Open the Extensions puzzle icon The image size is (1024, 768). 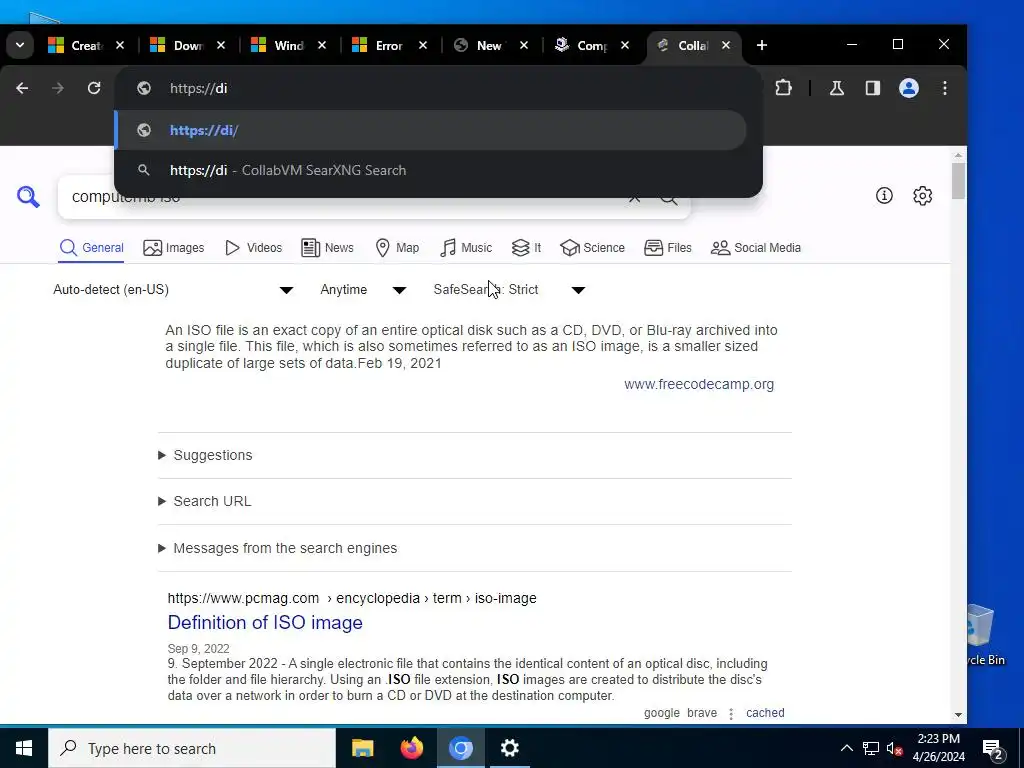pos(783,88)
